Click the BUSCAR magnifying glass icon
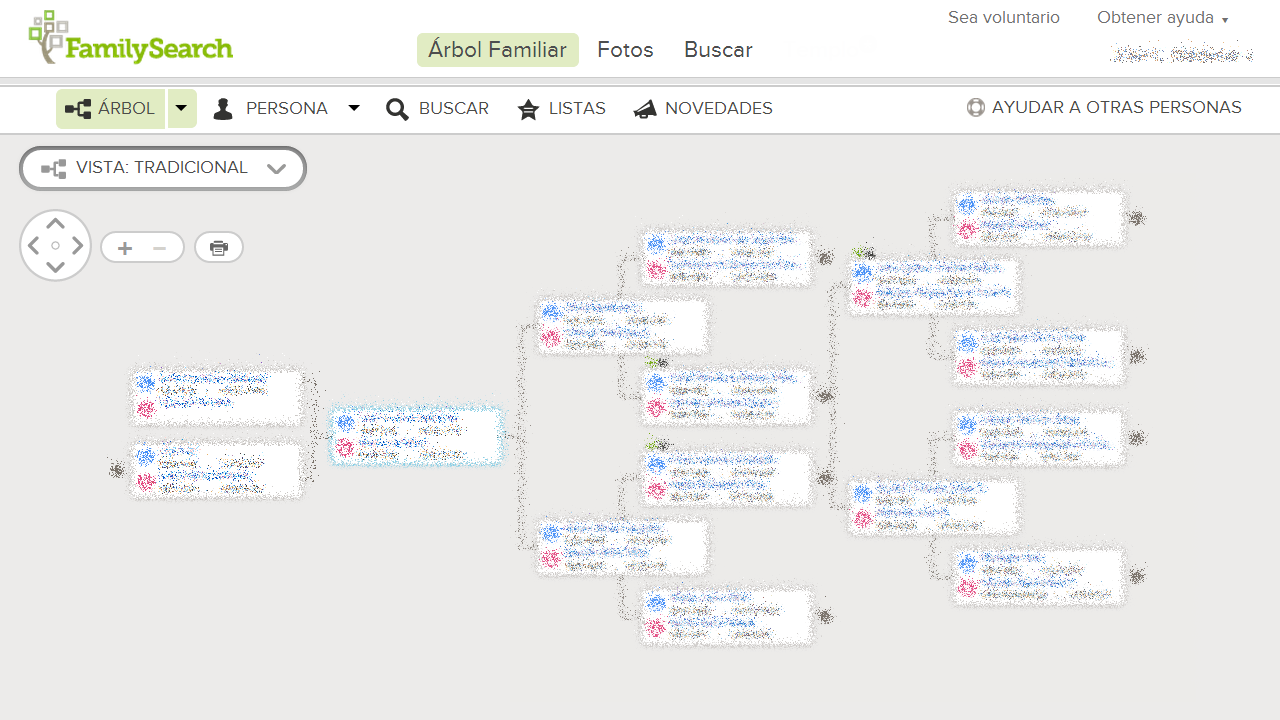Image resolution: width=1280 pixels, height=720 pixels. pos(398,108)
